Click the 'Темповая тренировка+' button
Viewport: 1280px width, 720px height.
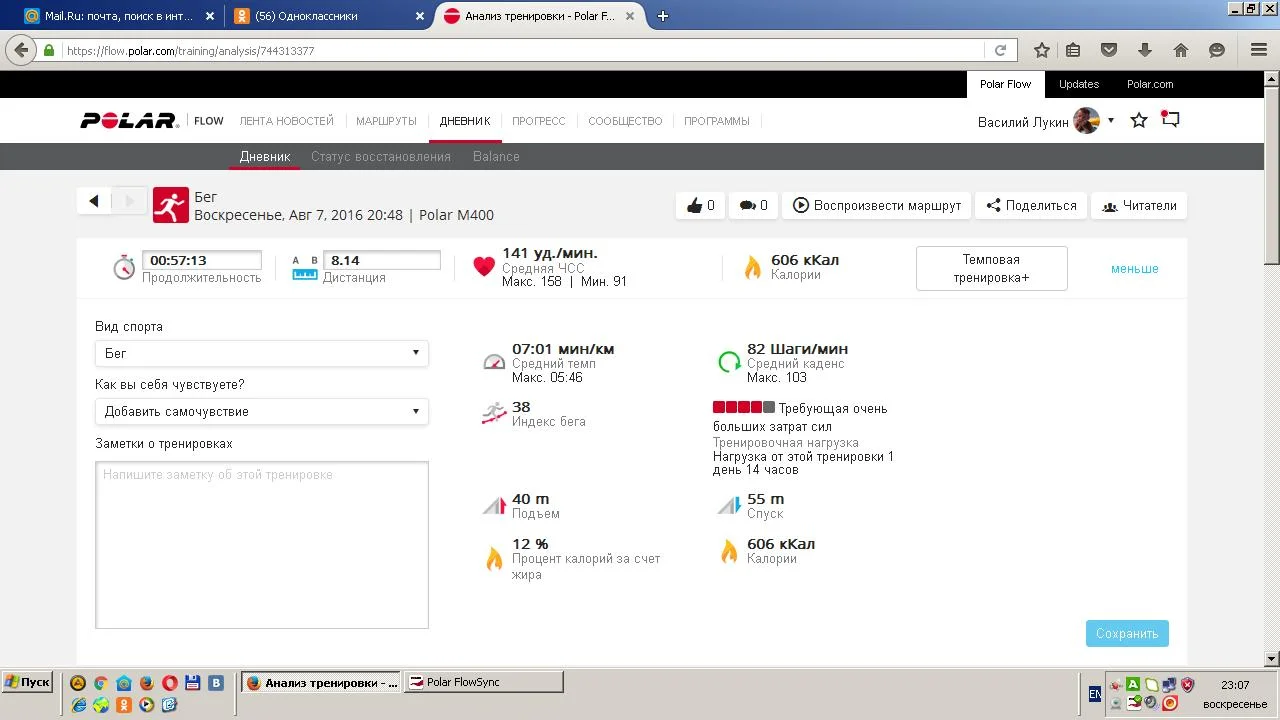point(991,268)
